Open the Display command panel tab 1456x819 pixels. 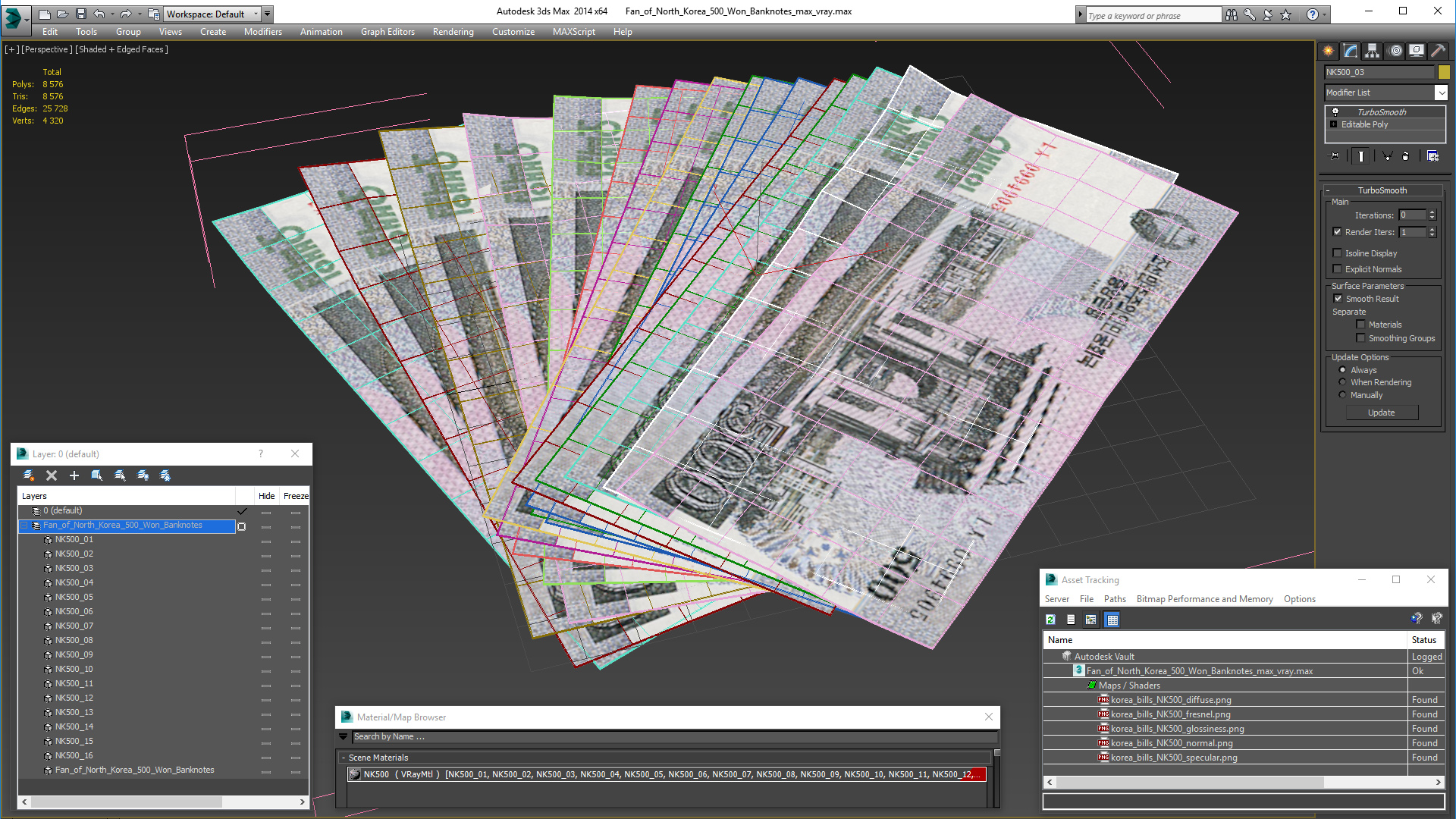pos(1417,51)
